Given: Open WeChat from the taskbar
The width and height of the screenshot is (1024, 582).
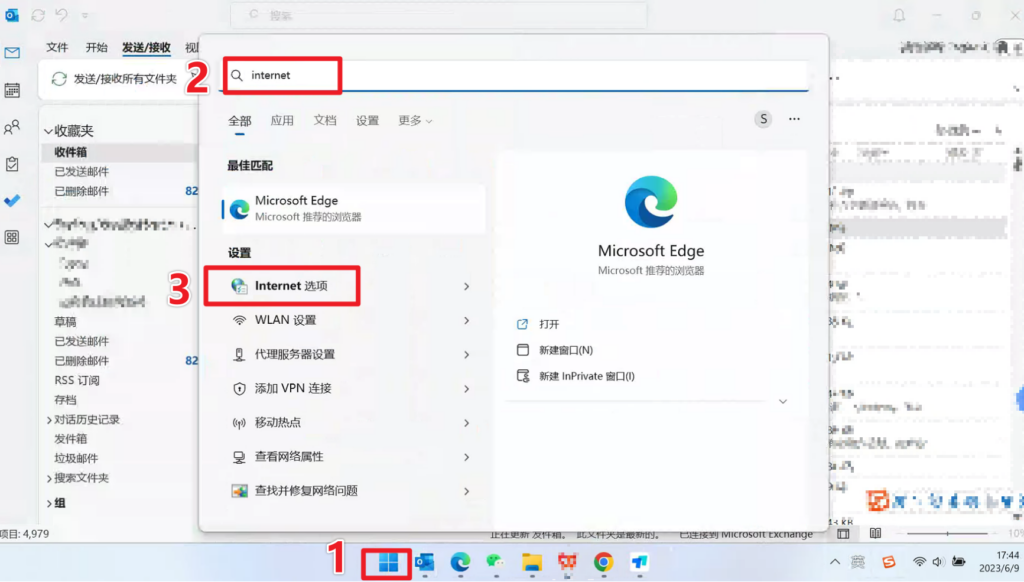Looking at the screenshot, I should [x=495, y=562].
